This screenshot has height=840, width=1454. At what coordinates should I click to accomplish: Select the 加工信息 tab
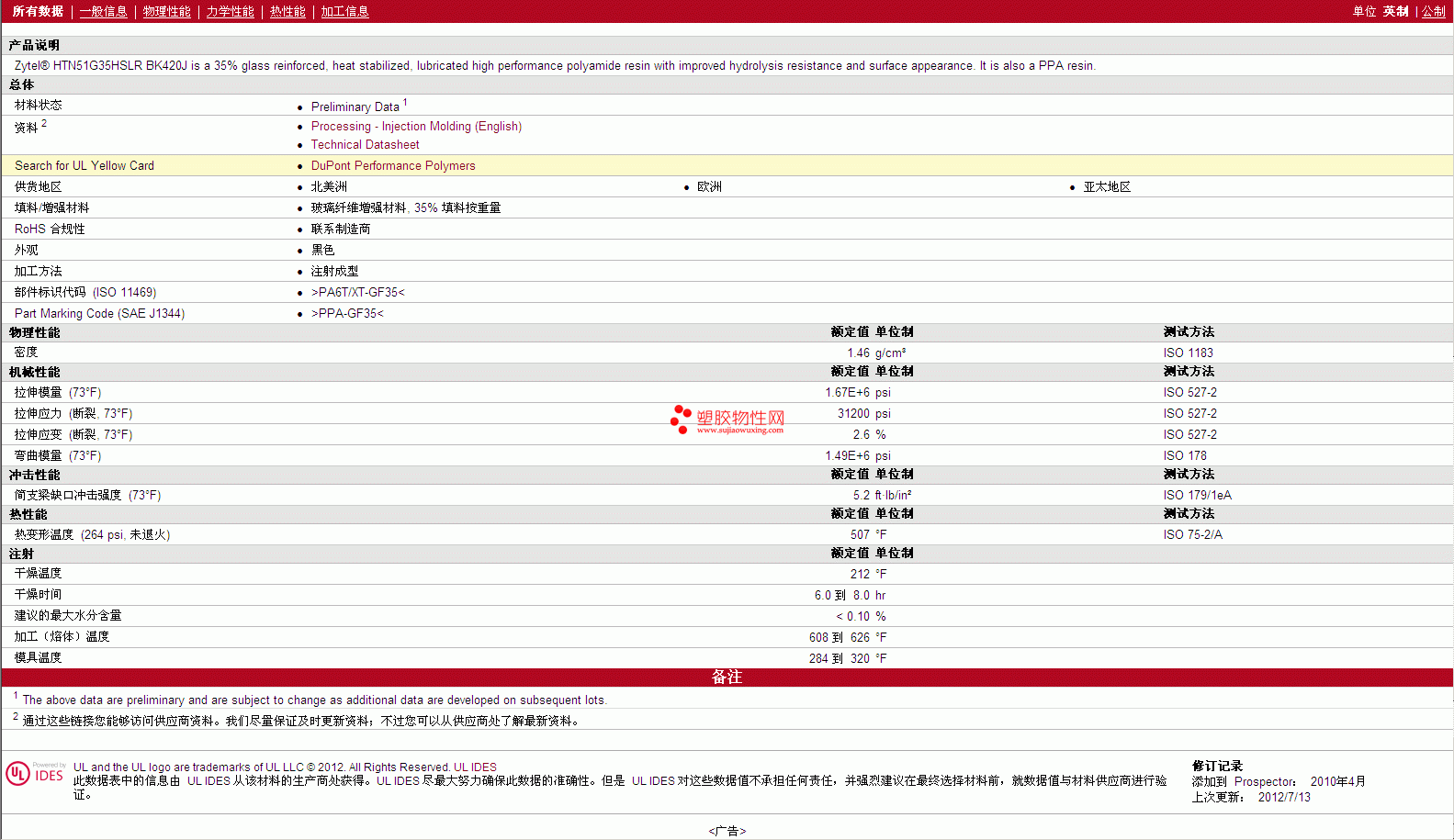[344, 12]
